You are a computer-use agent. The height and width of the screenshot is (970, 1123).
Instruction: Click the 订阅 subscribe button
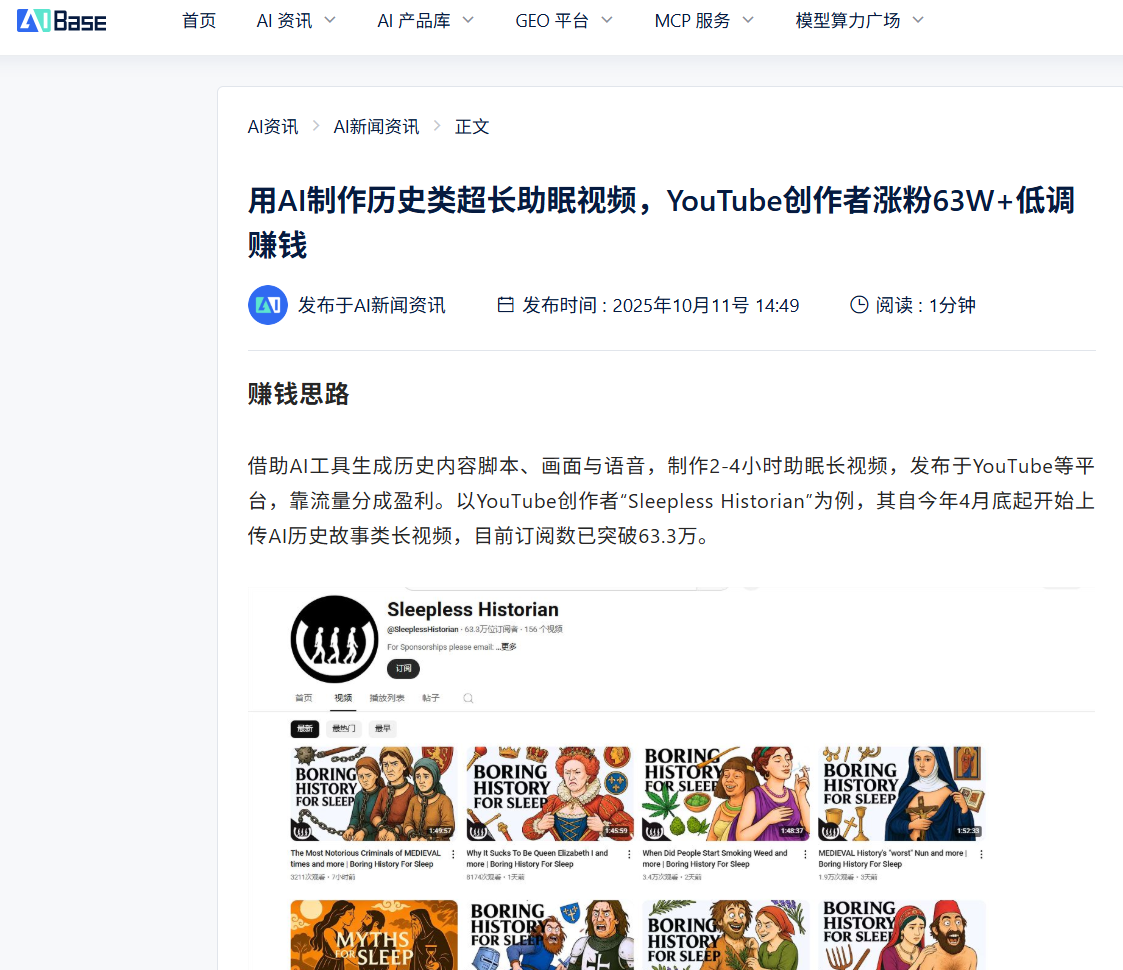(x=403, y=668)
